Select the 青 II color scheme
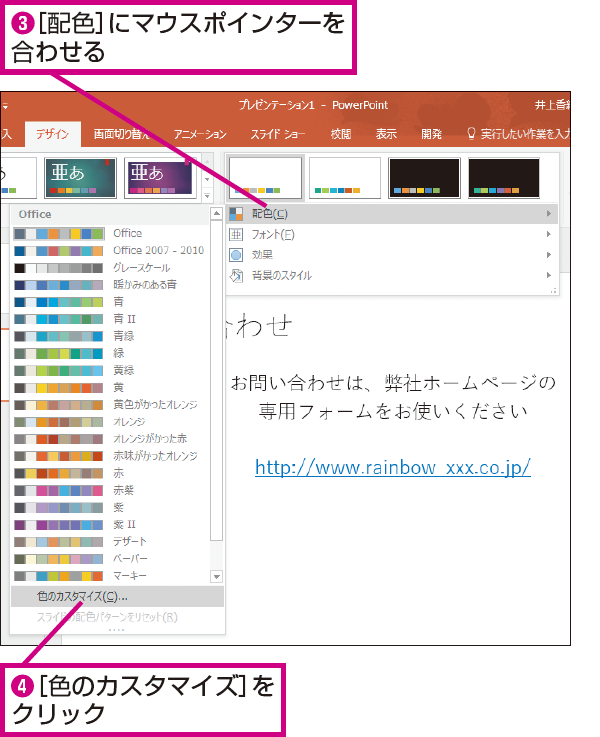This screenshot has width=600, height=737. point(110,319)
